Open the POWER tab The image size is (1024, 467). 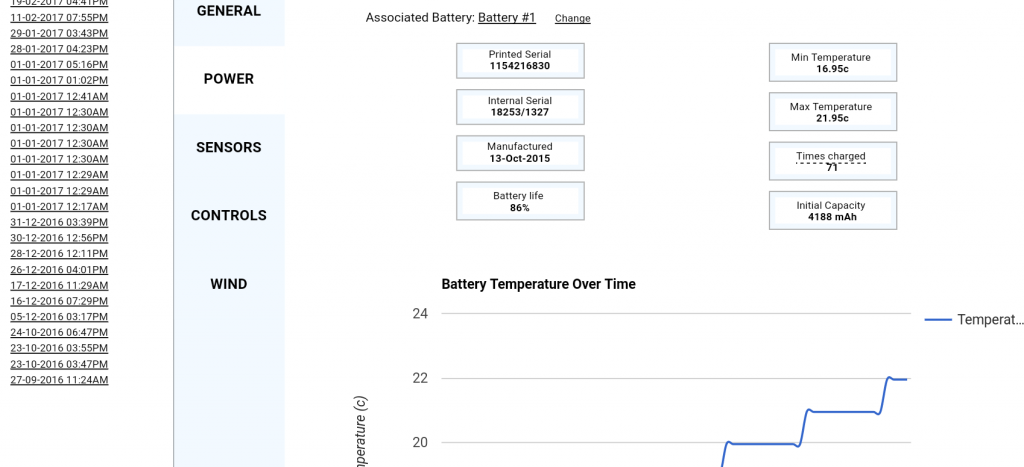(x=229, y=79)
